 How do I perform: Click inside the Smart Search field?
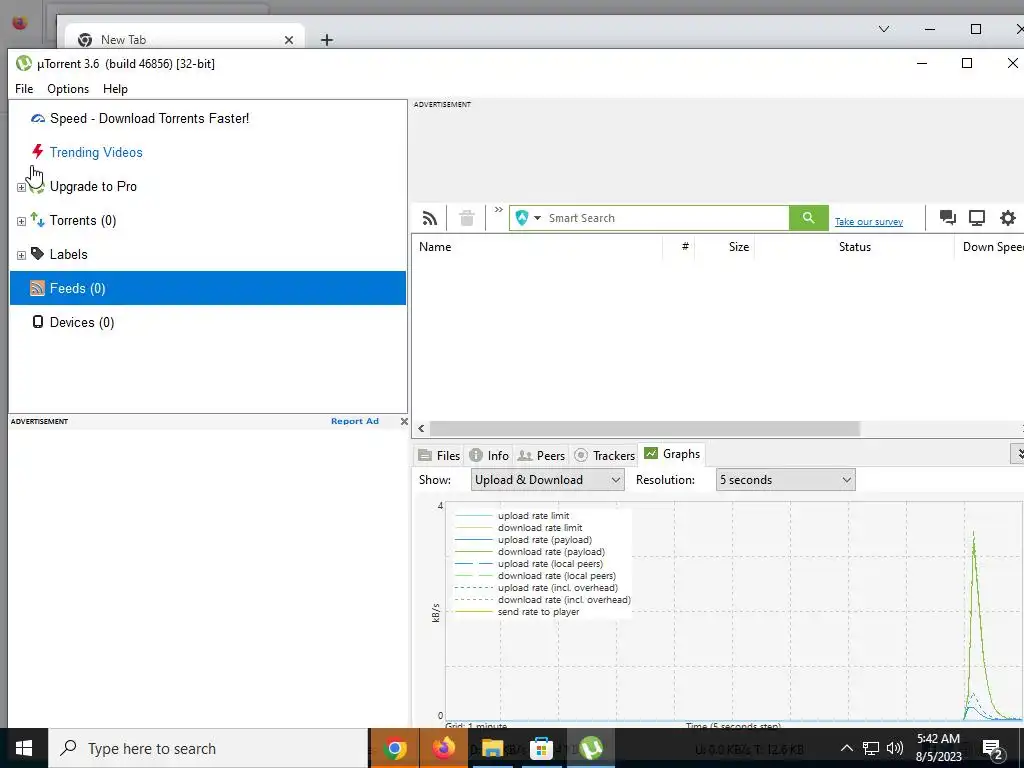(x=666, y=218)
